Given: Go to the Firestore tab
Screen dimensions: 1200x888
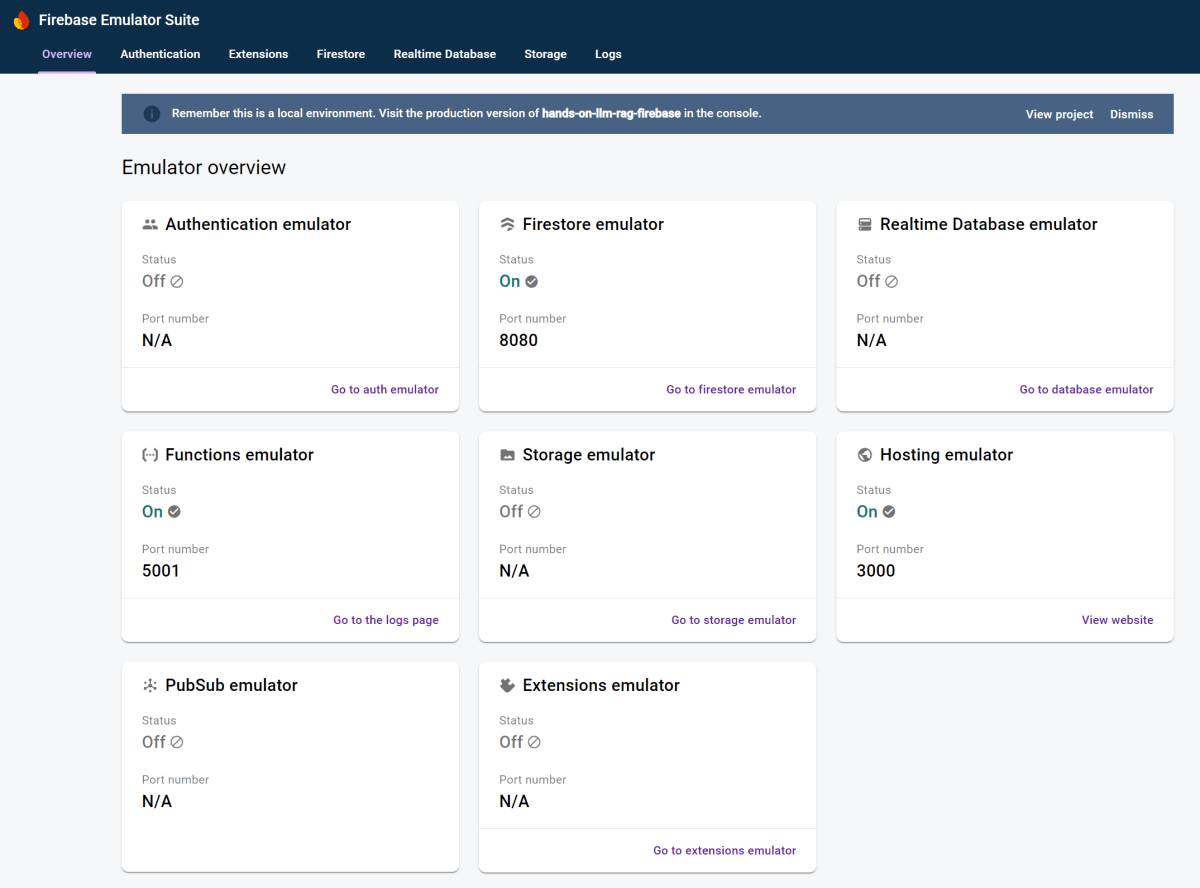Looking at the screenshot, I should click(x=341, y=54).
